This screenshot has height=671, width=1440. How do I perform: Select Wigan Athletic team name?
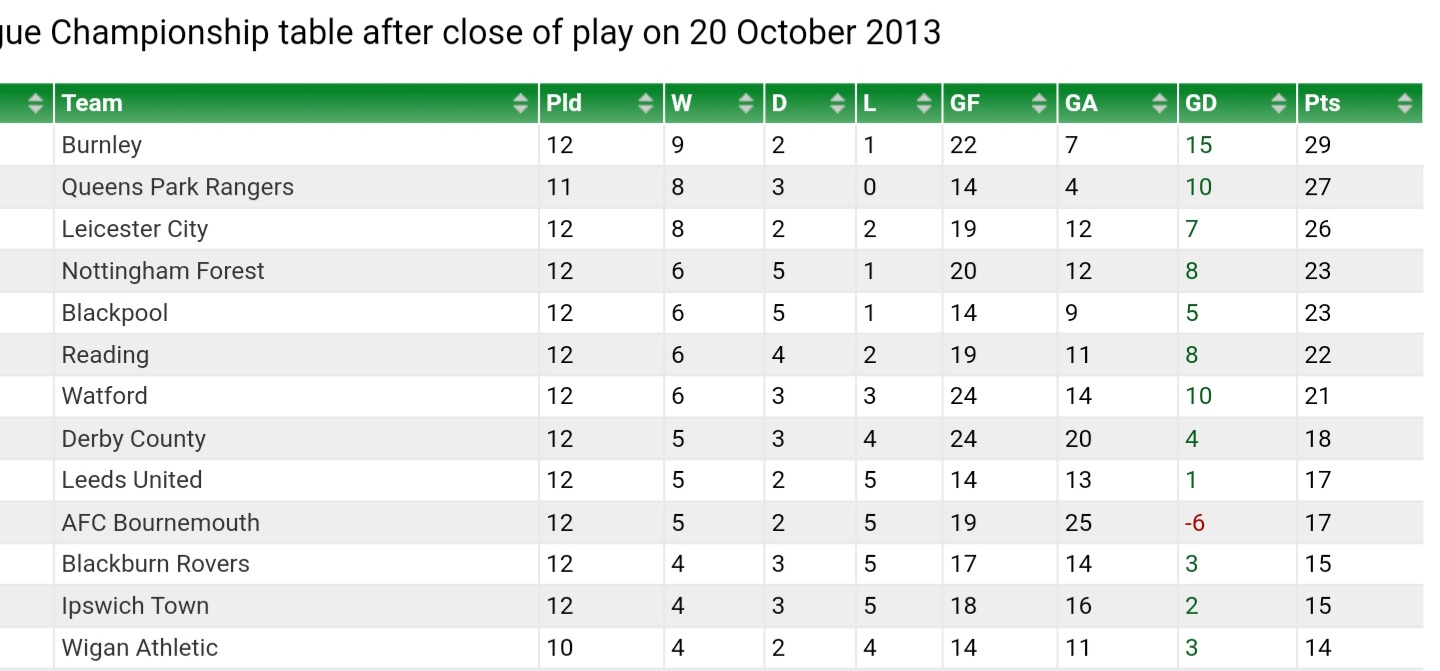pos(140,648)
